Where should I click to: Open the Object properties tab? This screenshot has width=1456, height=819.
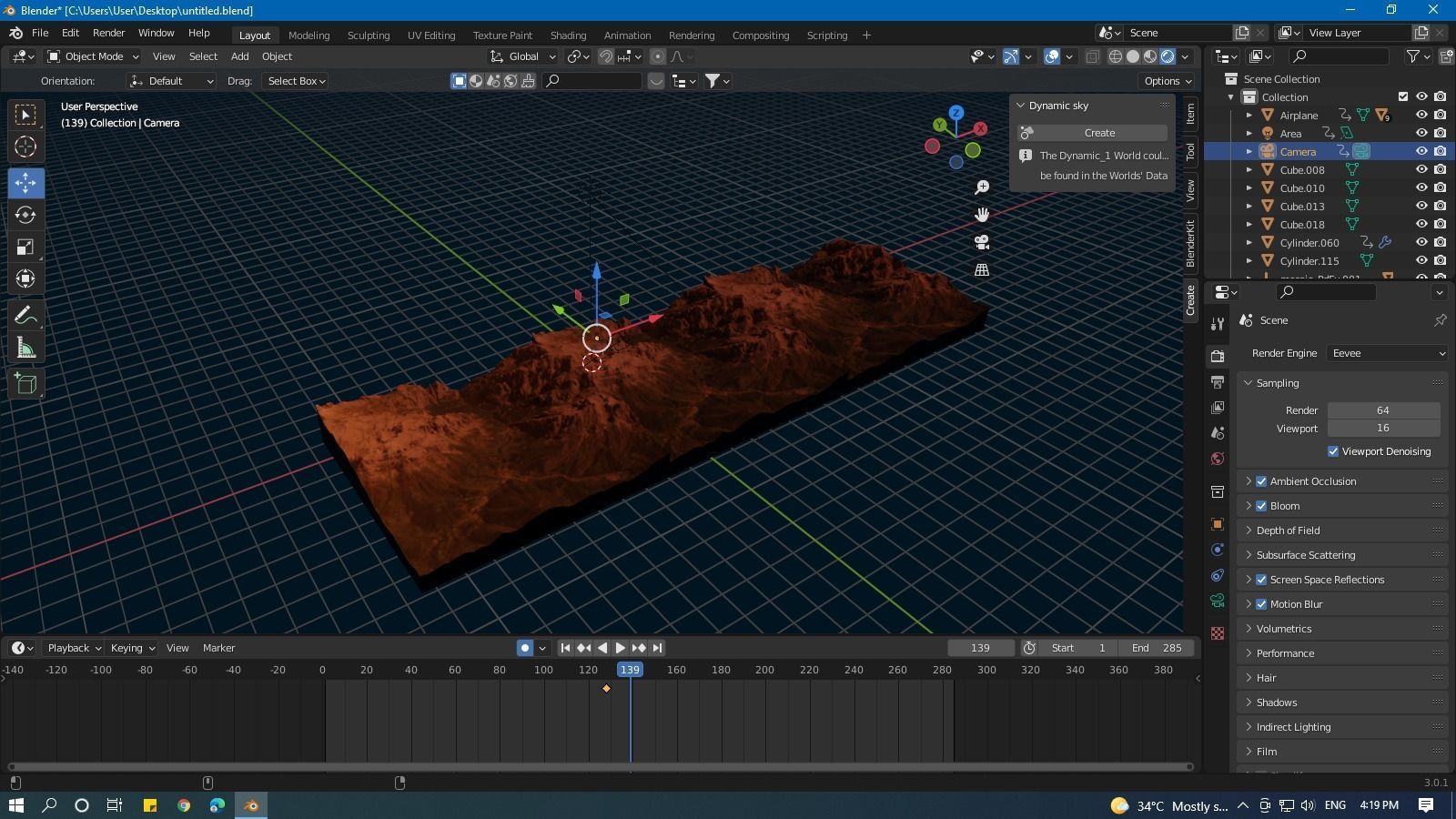pyautogui.click(x=1218, y=524)
